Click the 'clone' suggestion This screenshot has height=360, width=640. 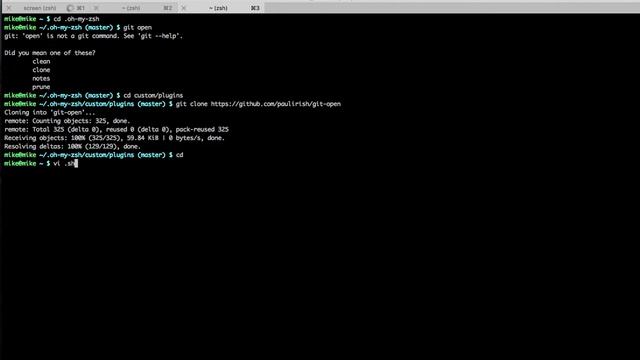41,70
